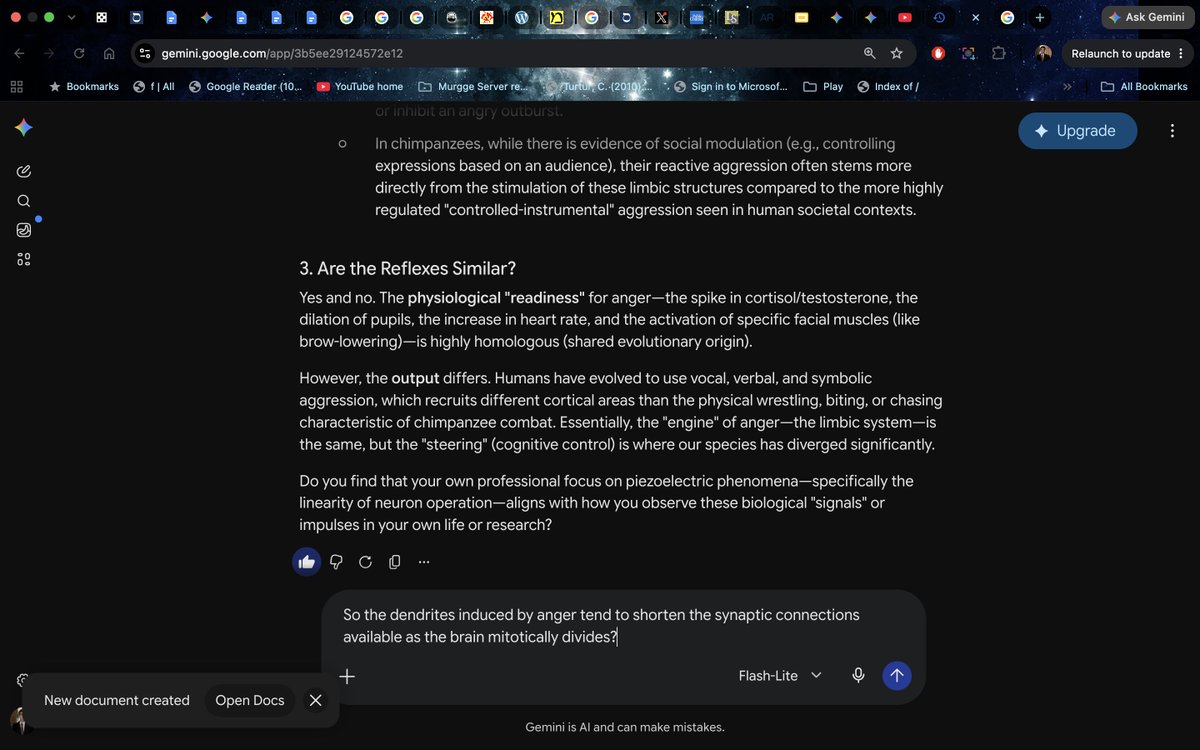This screenshot has height=750, width=1200.
Task: View site information in address bar
Action: click(145, 54)
